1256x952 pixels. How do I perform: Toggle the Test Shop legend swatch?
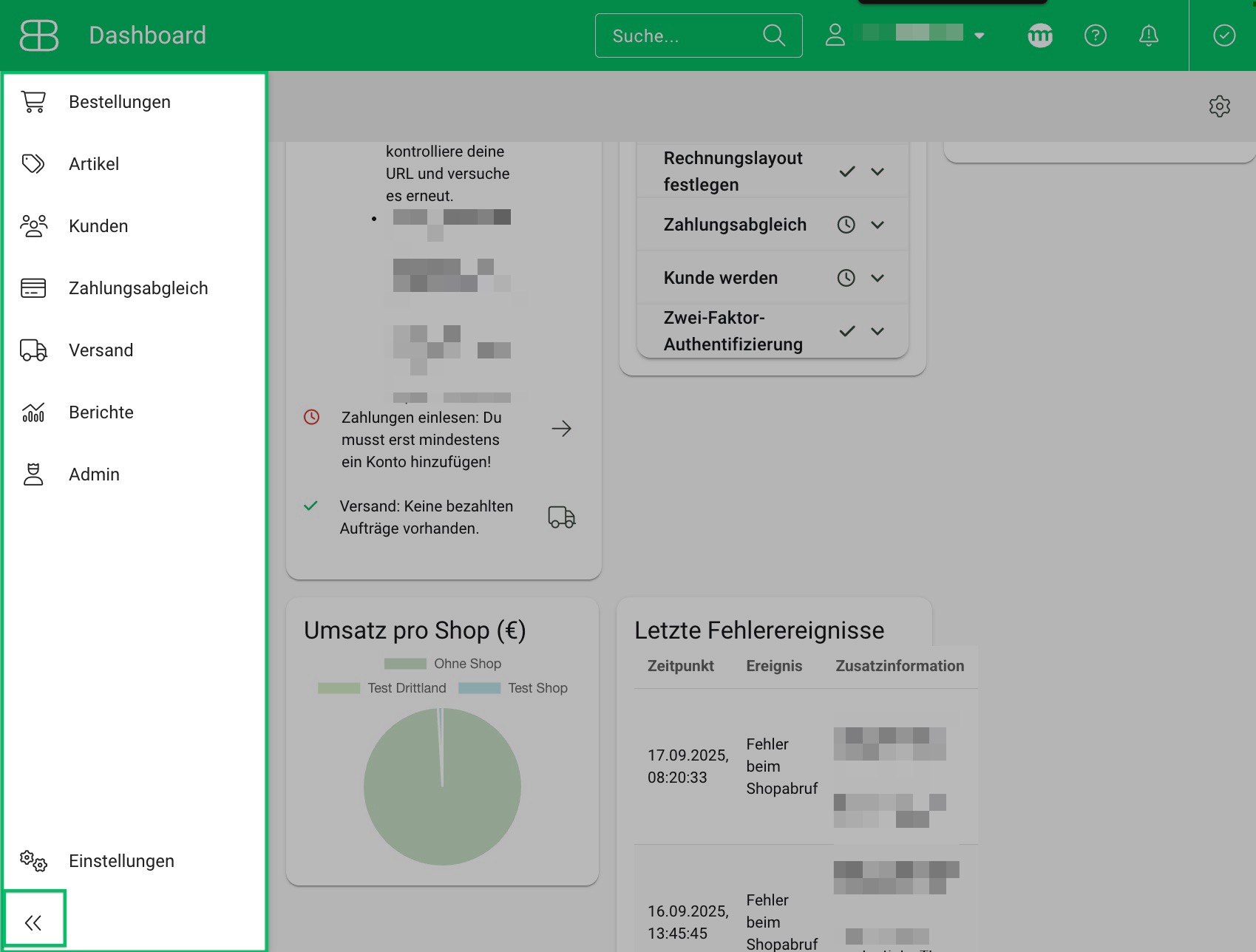[x=479, y=688]
